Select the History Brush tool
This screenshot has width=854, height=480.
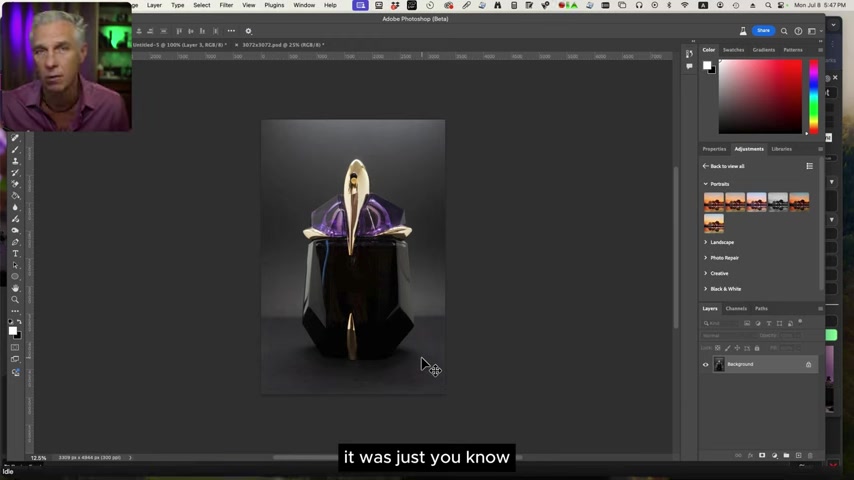click(15, 173)
